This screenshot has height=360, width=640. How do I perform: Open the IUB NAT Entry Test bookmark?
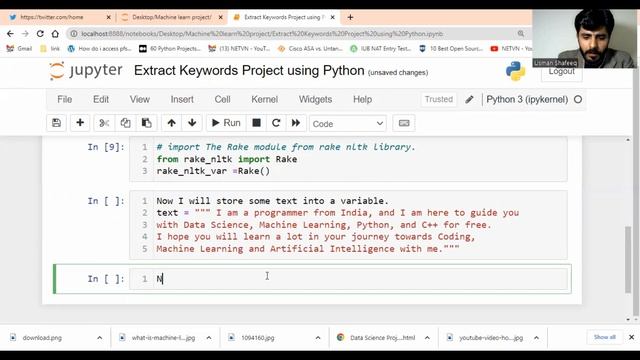[380, 49]
